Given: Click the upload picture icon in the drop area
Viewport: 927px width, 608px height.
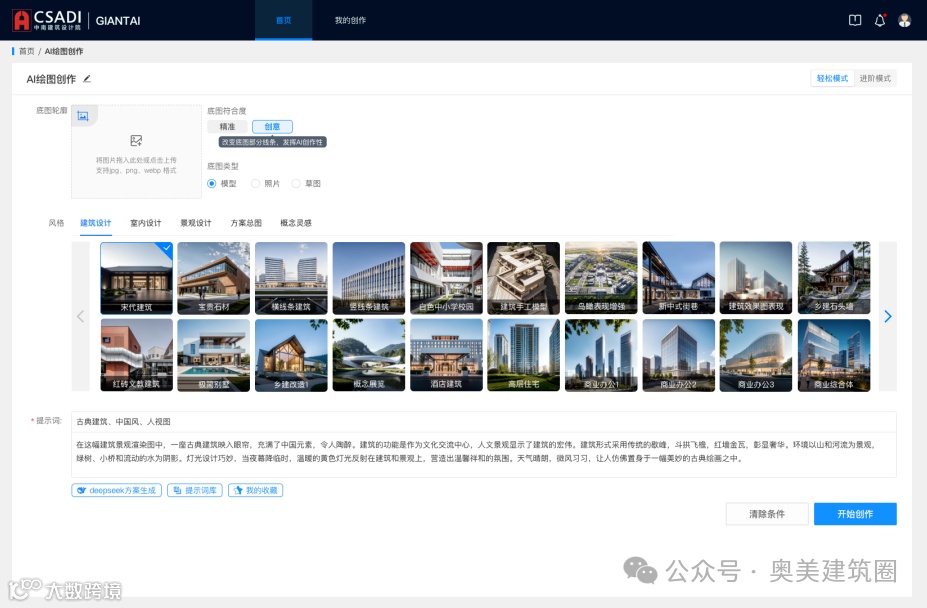Looking at the screenshot, I should [136, 141].
